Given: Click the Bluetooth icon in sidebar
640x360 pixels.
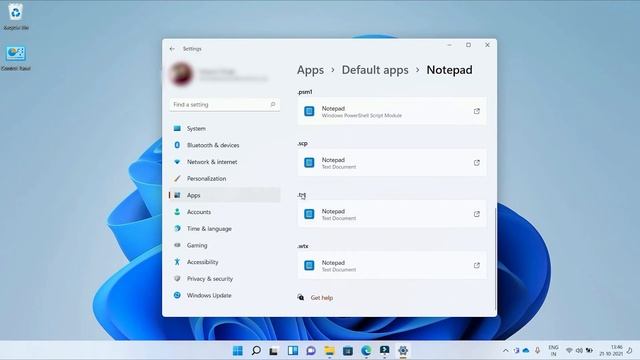Looking at the screenshot, I should click(177, 145).
